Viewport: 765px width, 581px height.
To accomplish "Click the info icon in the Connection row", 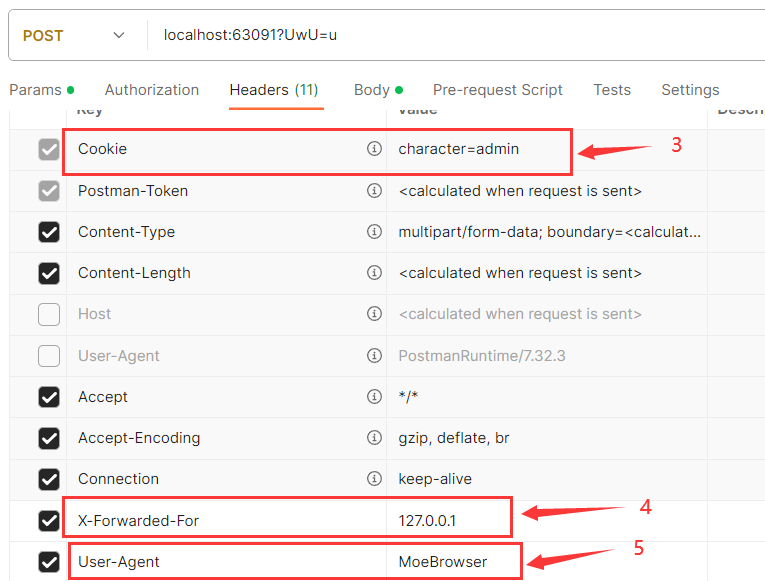I will [x=374, y=478].
